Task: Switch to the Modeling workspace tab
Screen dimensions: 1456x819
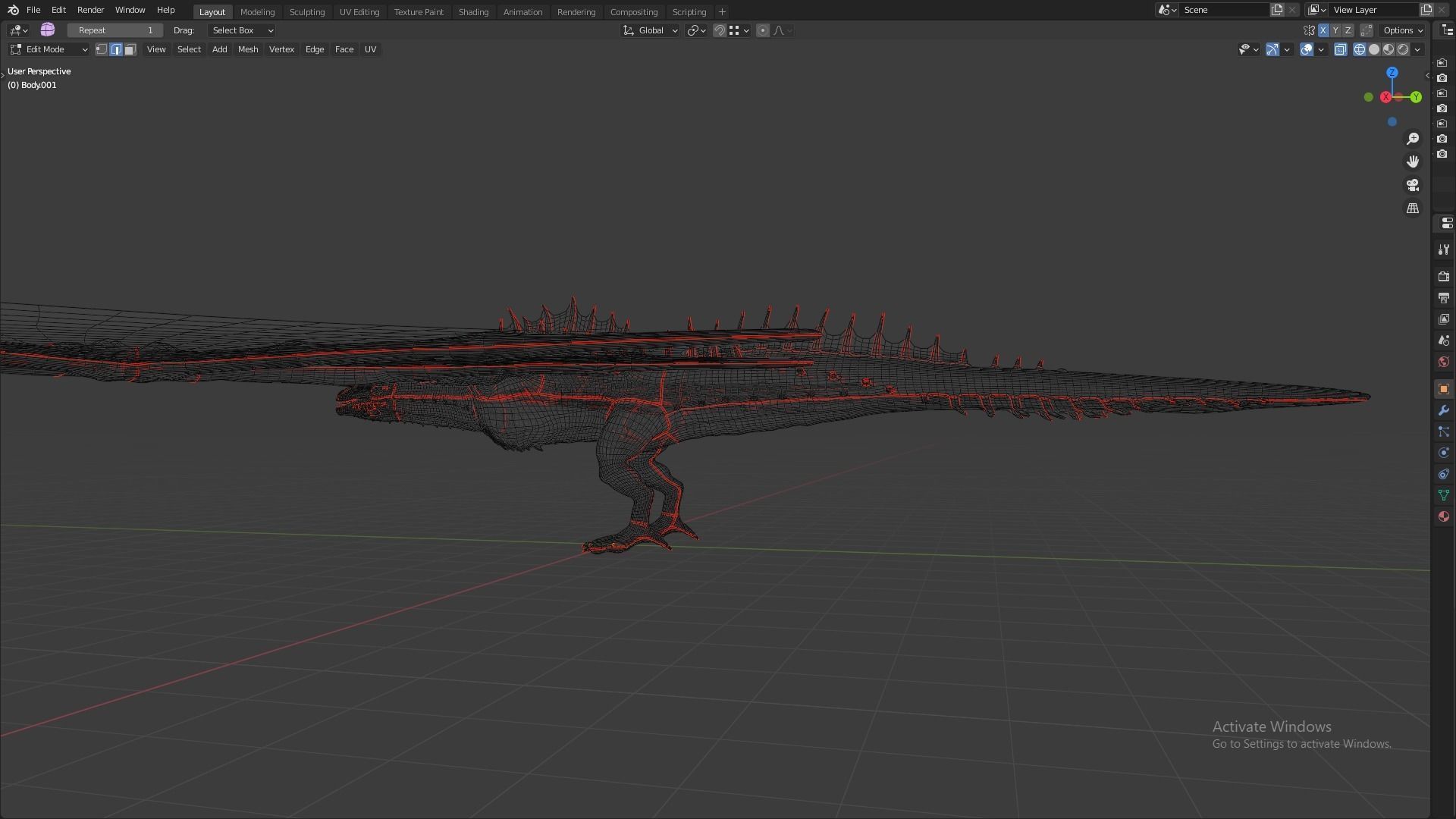Action: point(257,12)
